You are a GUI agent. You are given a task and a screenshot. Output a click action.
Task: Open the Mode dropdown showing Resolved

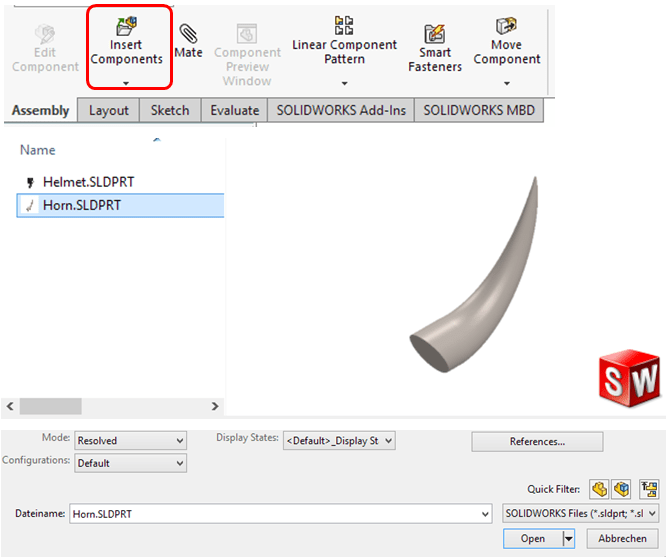pyautogui.click(x=130, y=440)
